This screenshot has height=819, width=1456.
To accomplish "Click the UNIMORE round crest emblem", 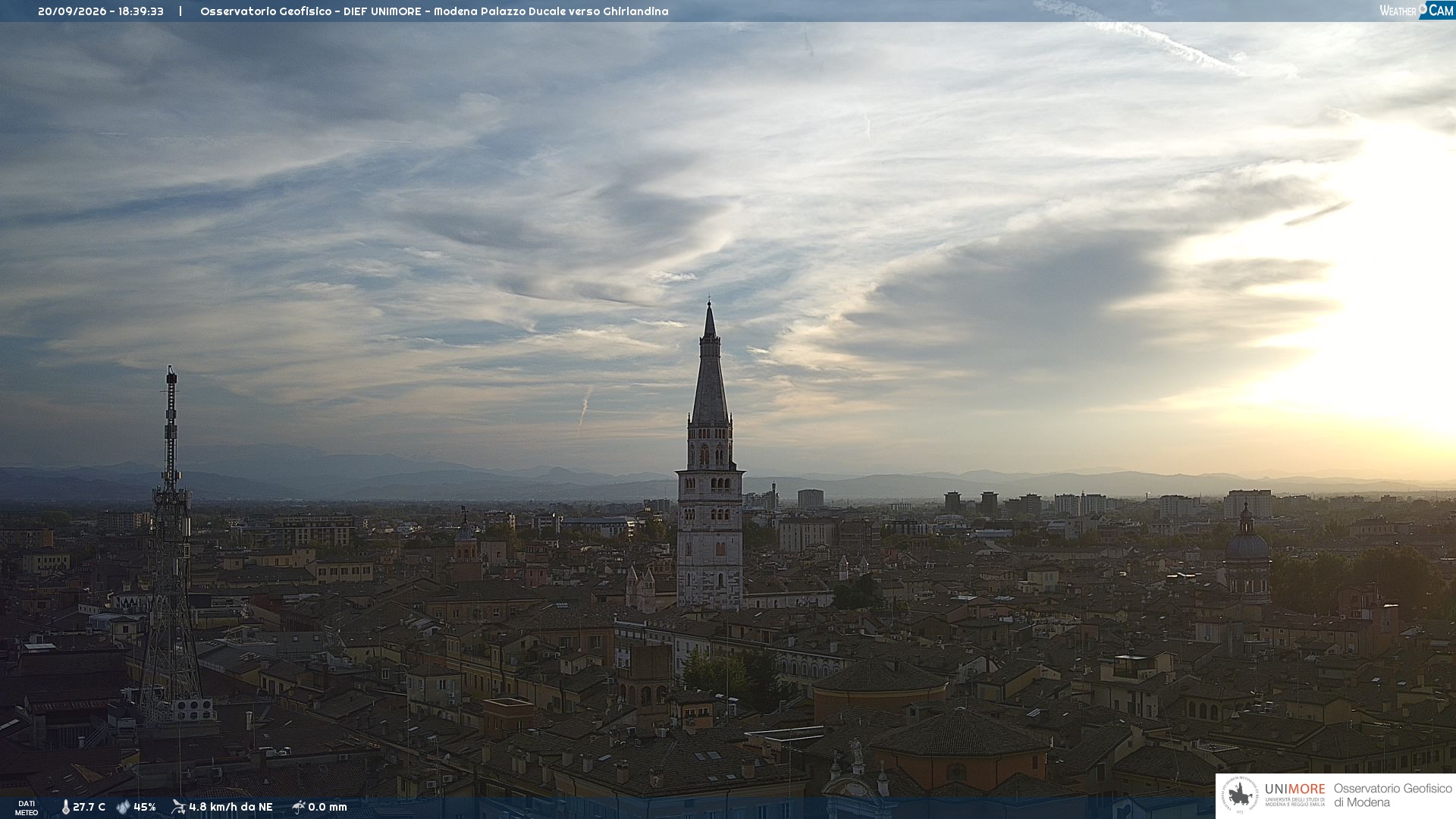I will 1240,795.
